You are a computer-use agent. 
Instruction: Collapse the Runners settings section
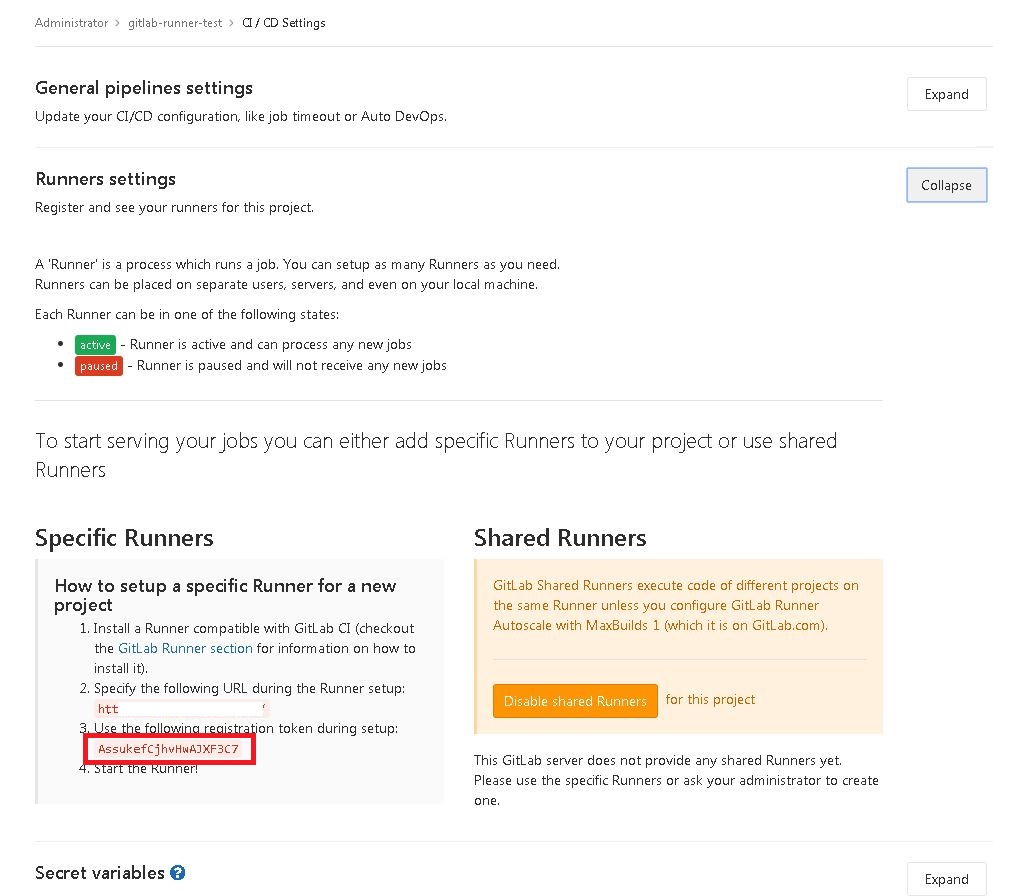pos(946,185)
